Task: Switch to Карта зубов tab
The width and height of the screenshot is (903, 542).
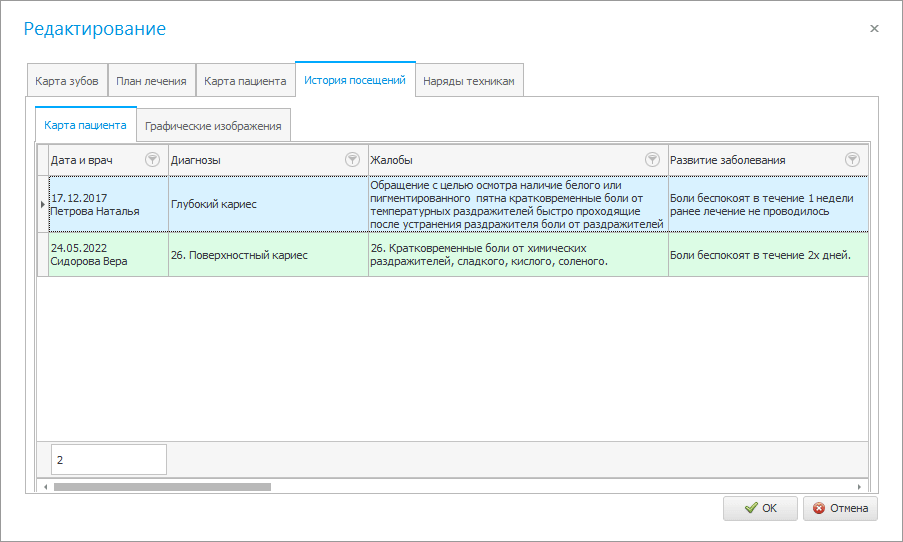Action: coord(66,81)
